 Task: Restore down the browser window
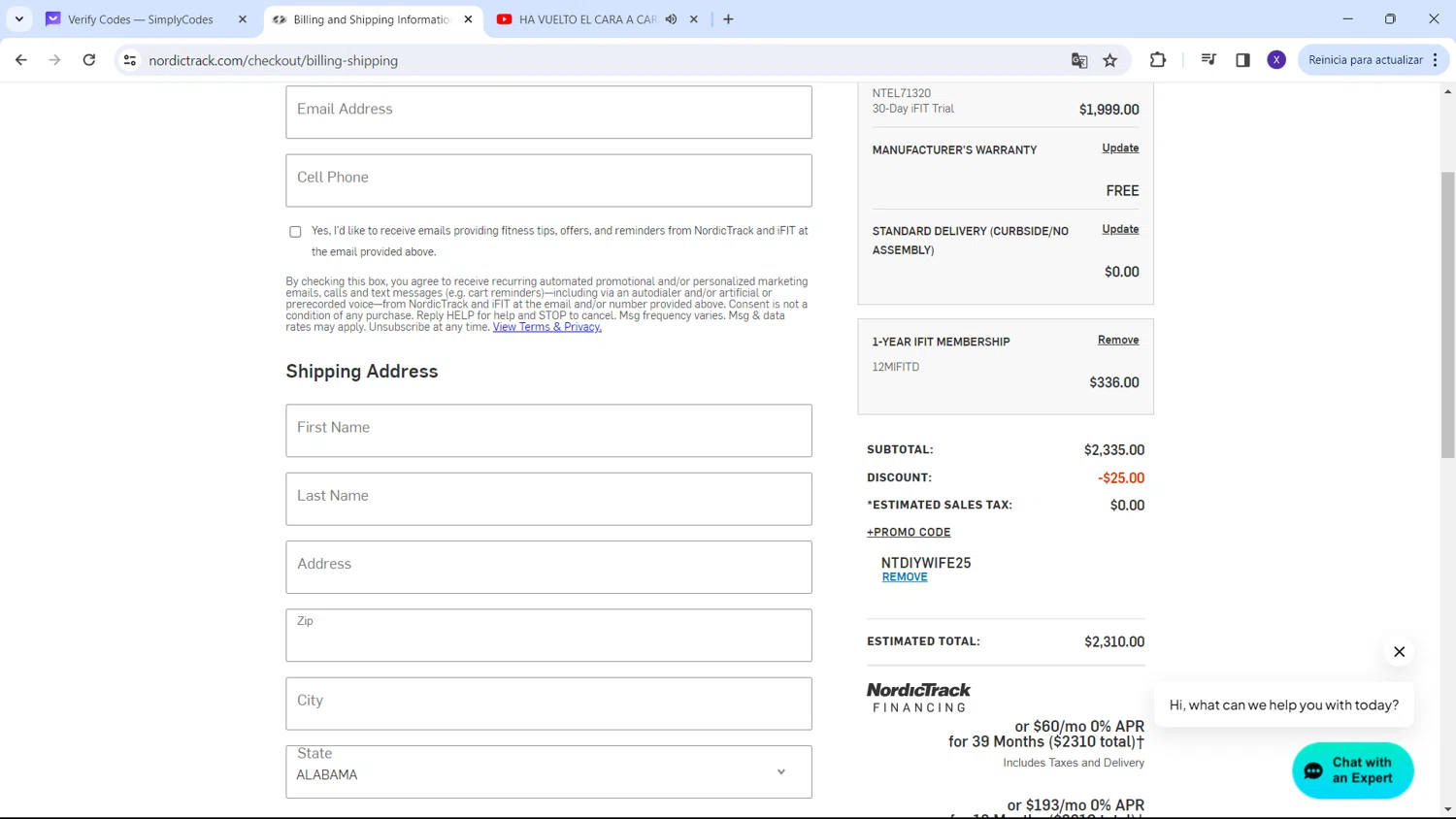pyautogui.click(x=1390, y=18)
